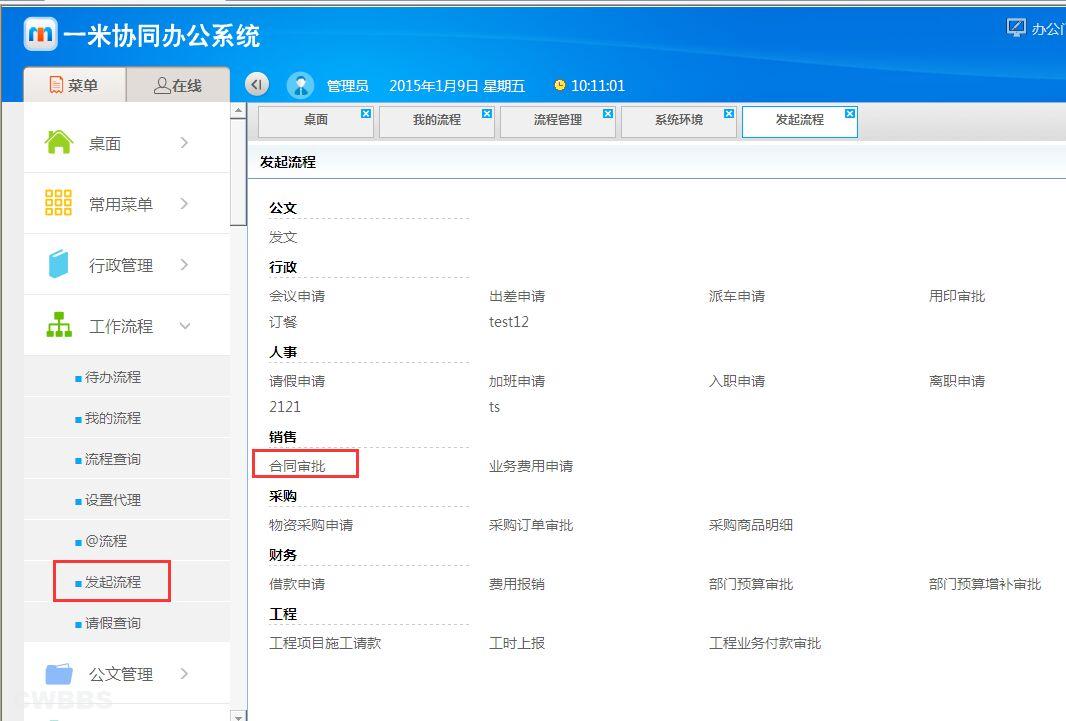This screenshot has height=721, width=1066.
Task: Open the 流程管理 page tab
Action: [557, 122]
